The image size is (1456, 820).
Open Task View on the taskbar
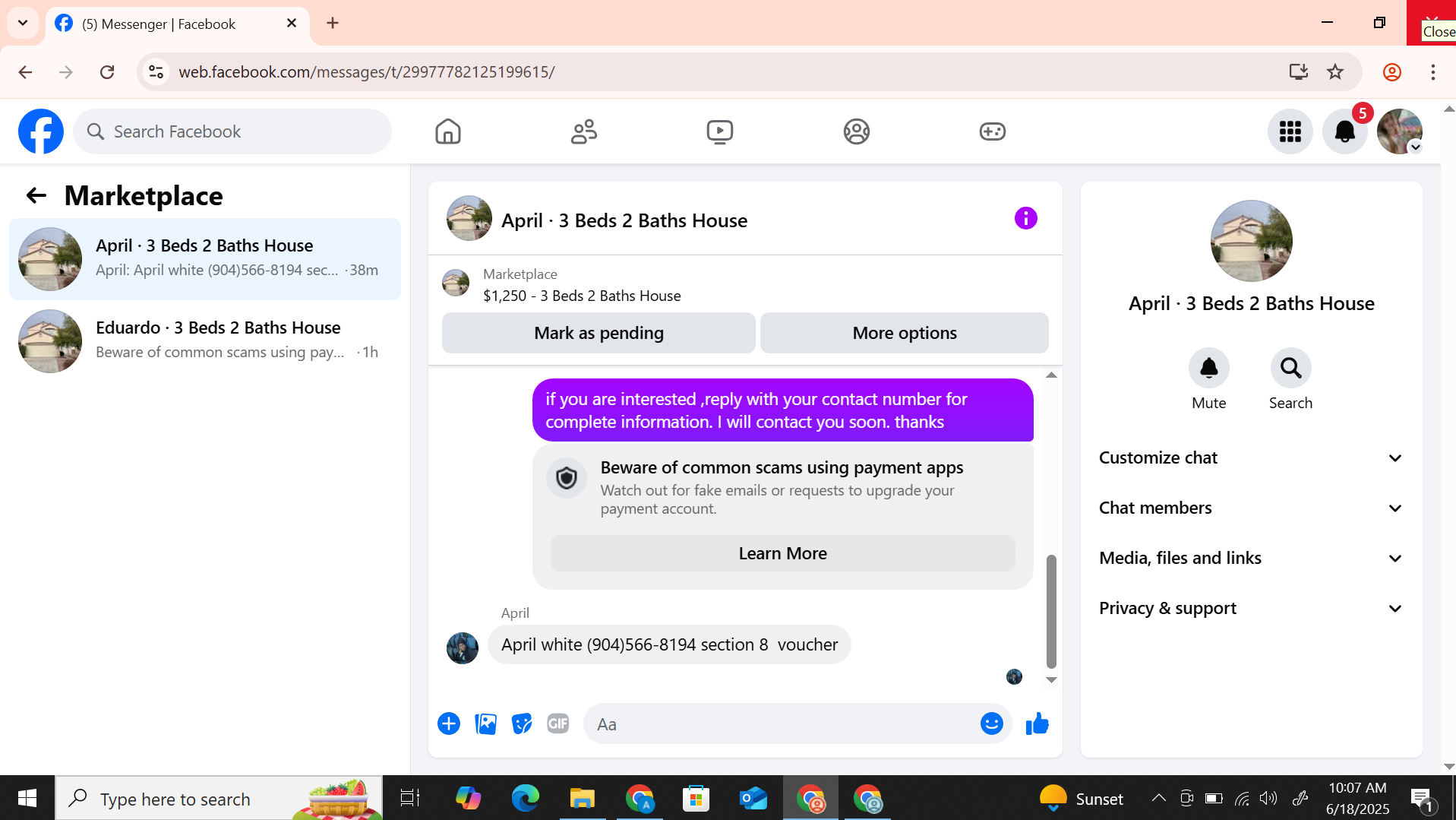click(x=410, y=798)
